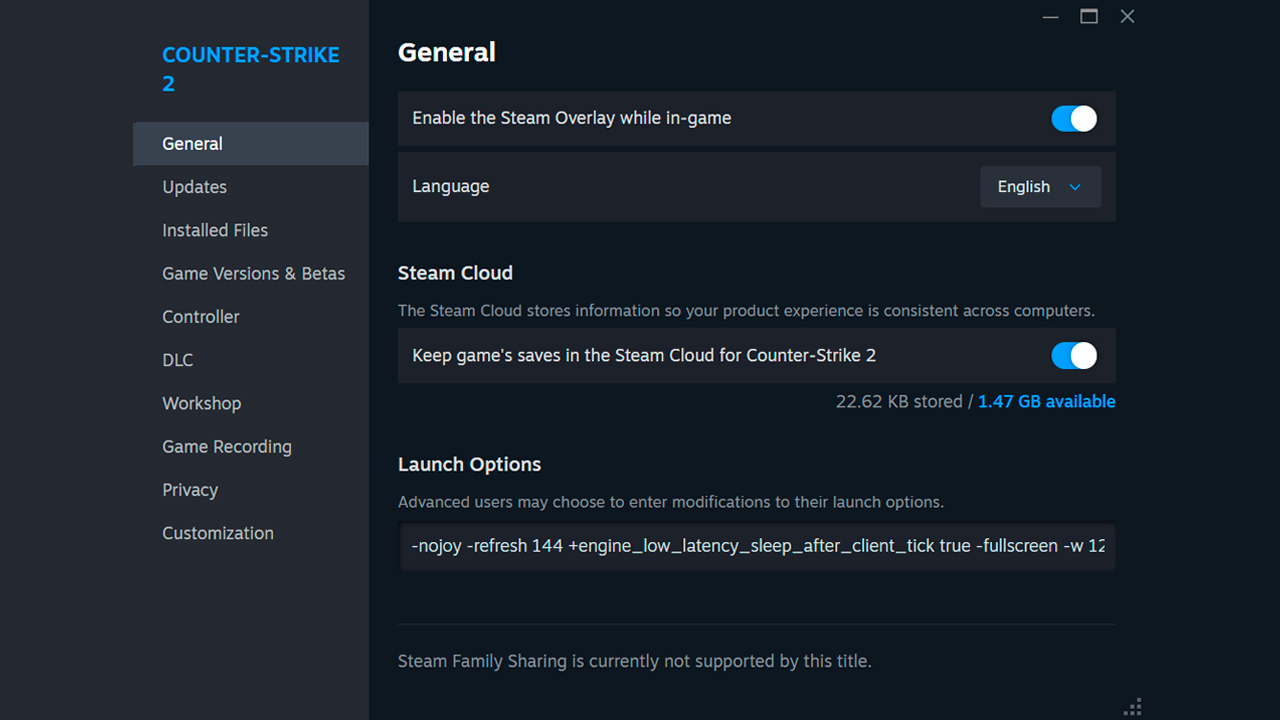
Task: Click the COUNTER-STRIKE 2 title text
Action: pyautogui.click(x=251, y=69)
